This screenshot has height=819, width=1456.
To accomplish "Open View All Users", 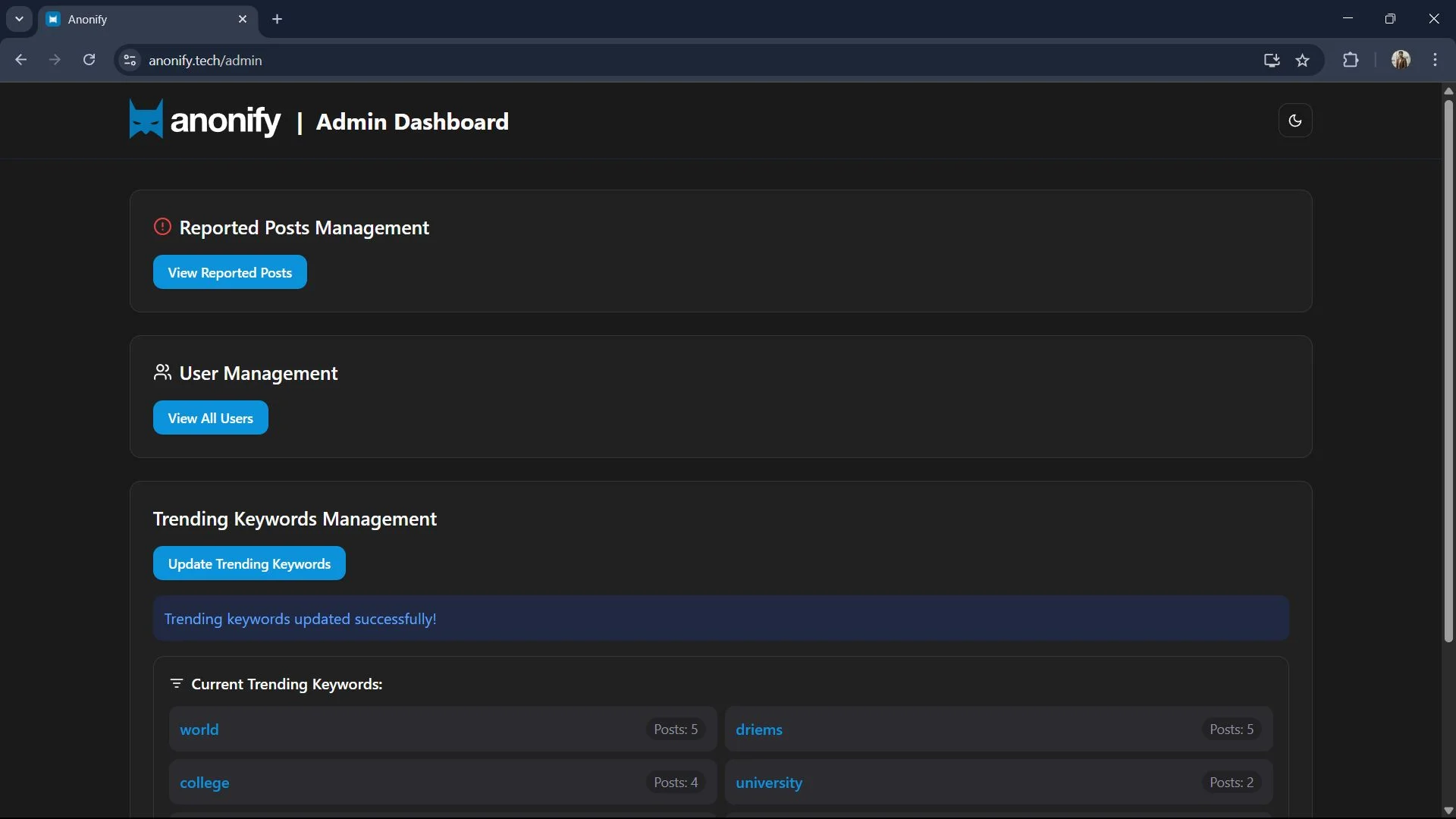I will tap(211, 418).
